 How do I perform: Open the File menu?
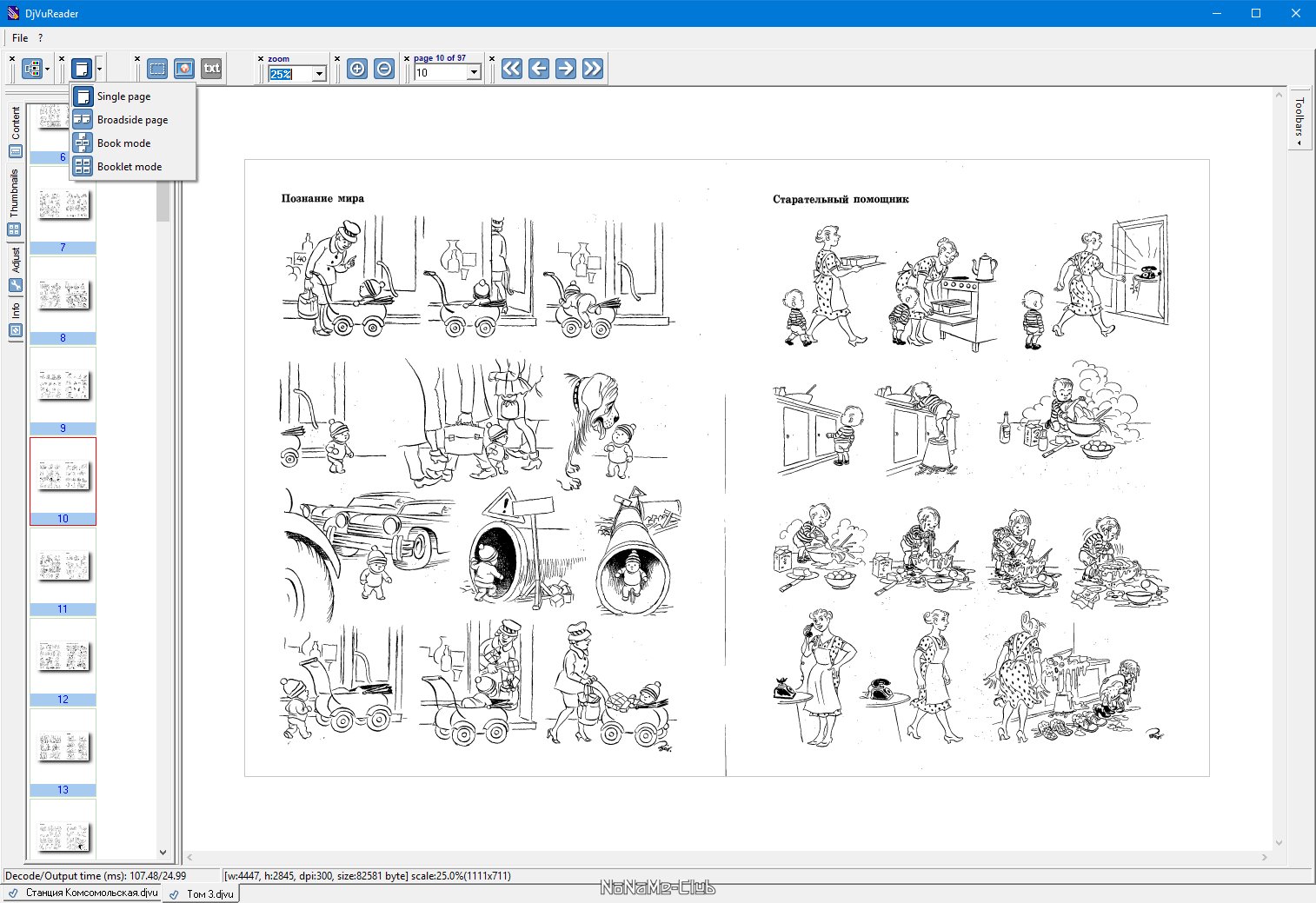tap(20, 38)
